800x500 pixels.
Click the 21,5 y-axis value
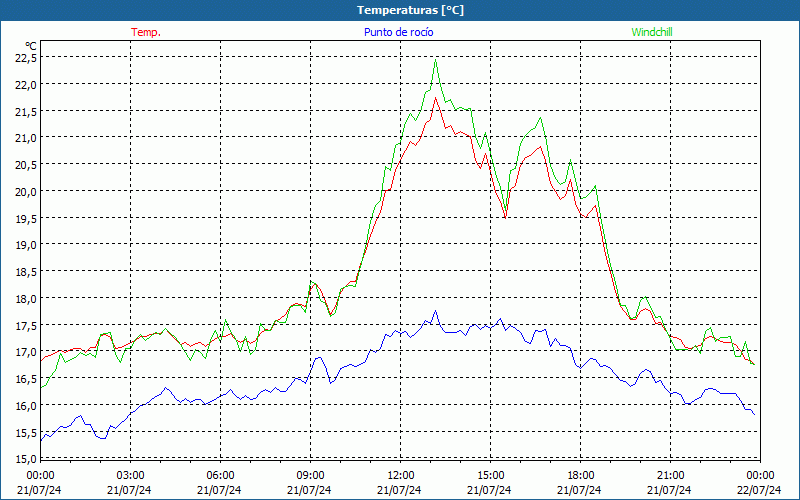[26, 112]
